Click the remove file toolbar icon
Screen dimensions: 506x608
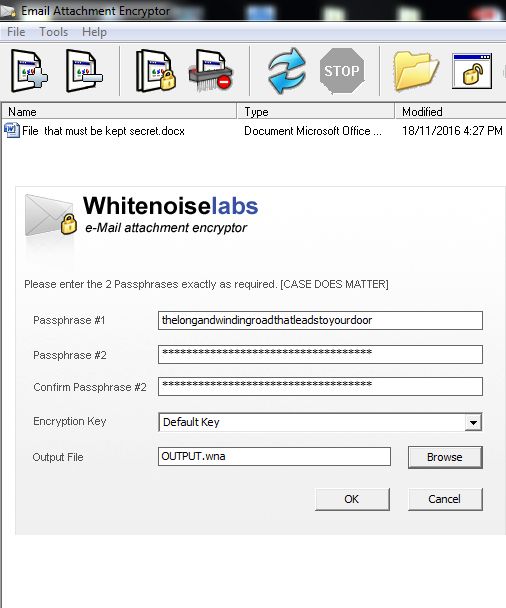point(85,71)
